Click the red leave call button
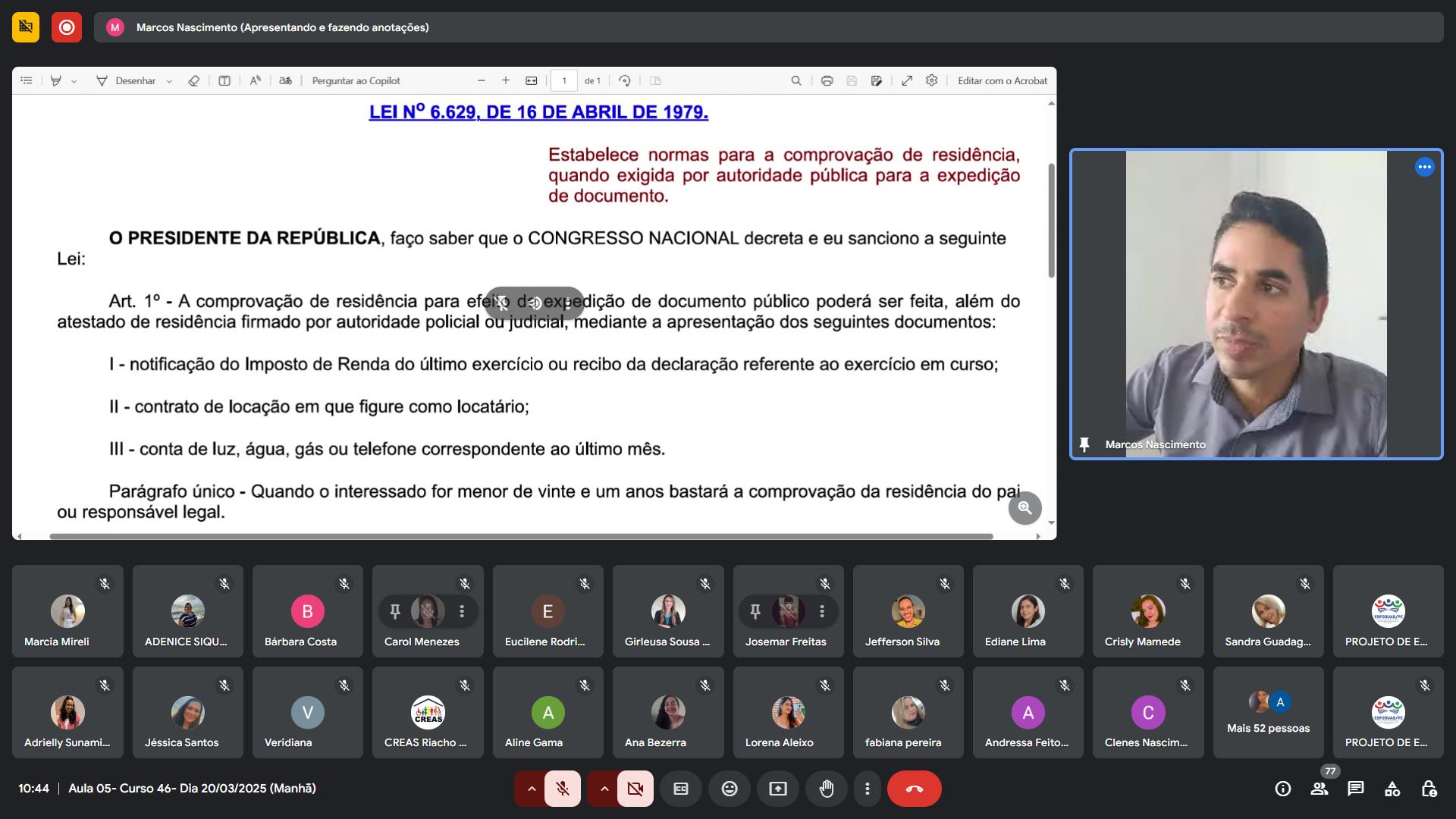1456x819 pixels. coord(914,789)
